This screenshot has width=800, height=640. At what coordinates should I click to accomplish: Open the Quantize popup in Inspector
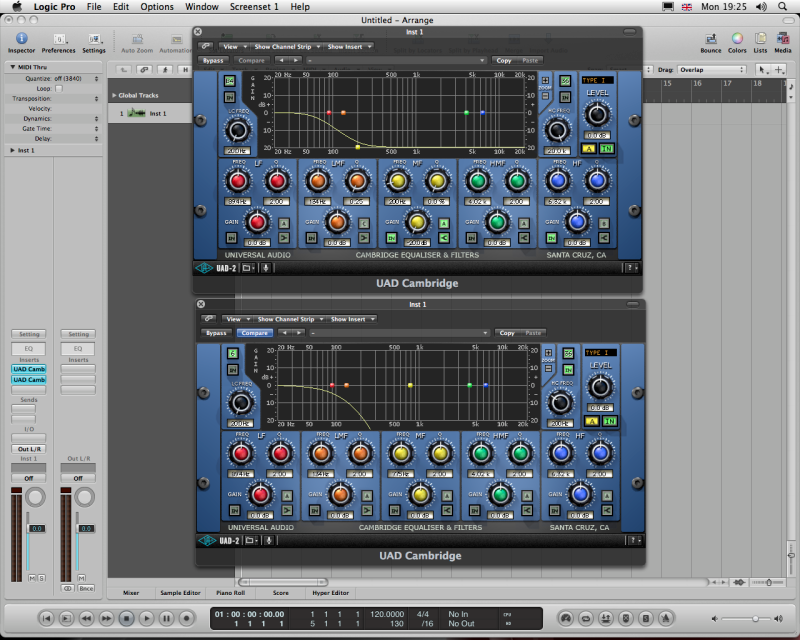[x=76, y=79]
